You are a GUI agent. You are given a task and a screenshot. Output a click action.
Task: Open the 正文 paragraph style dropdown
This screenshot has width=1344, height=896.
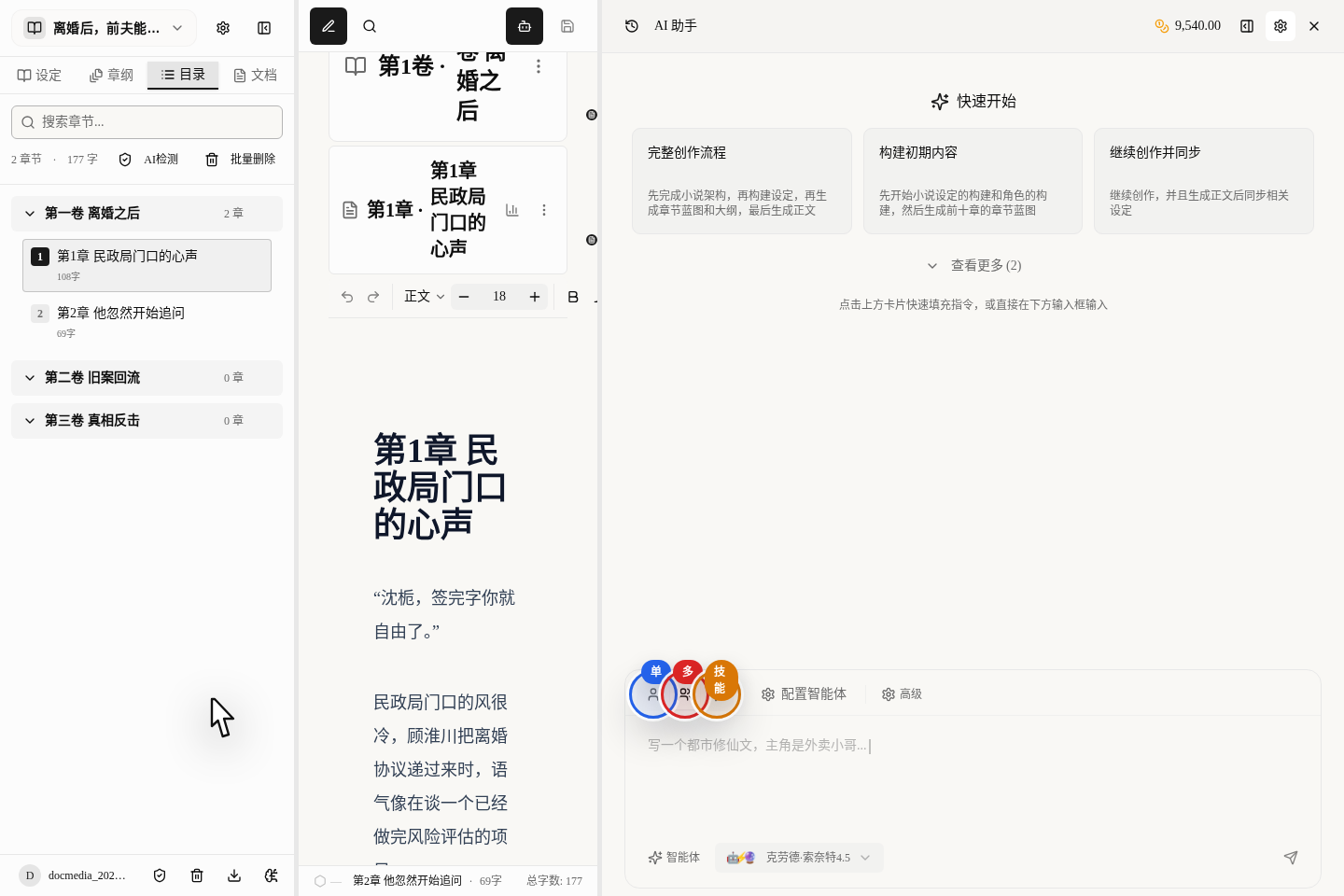click(420, 297)
